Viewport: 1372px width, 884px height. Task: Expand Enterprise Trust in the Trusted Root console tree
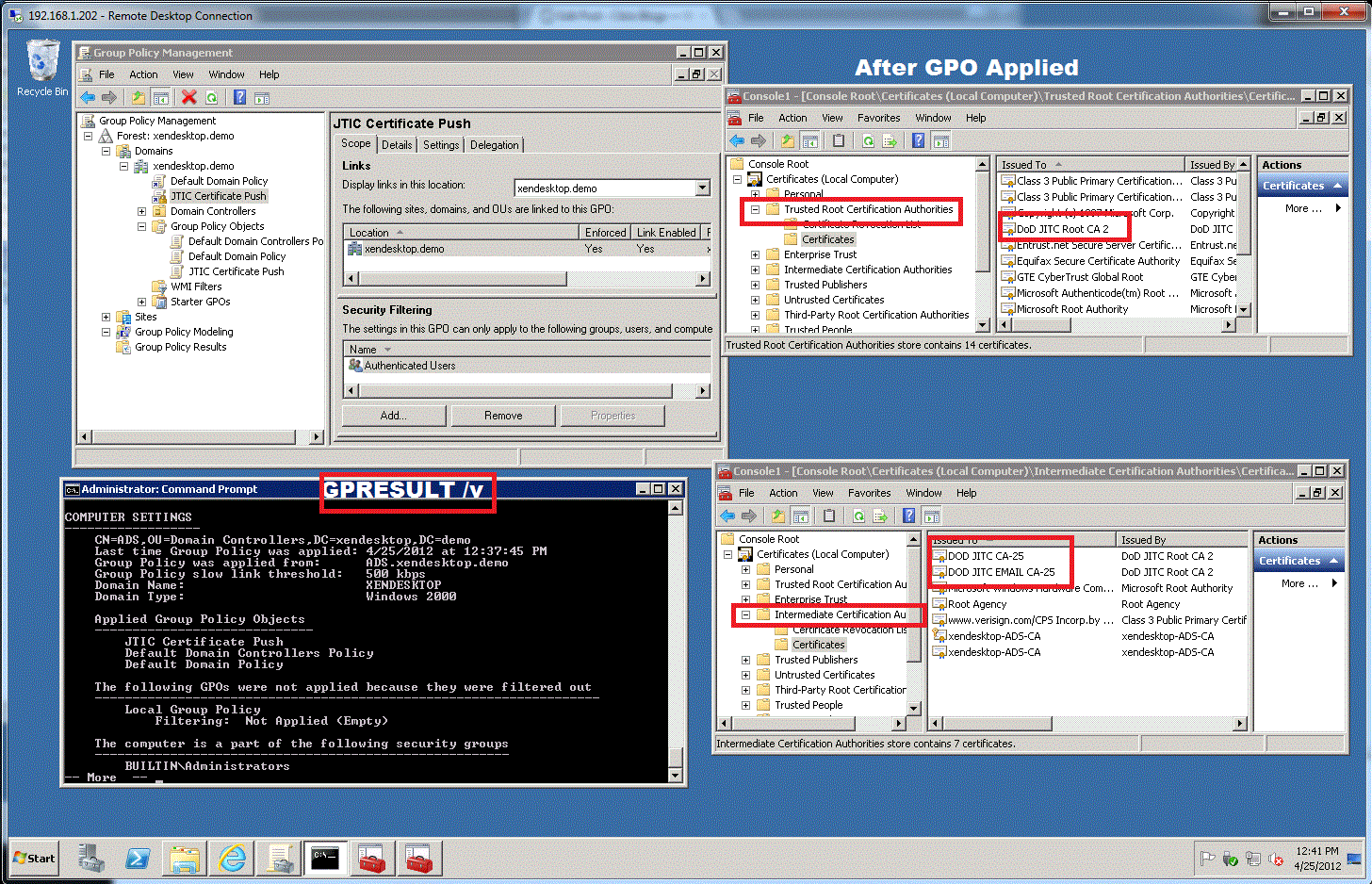pos(755,254)
